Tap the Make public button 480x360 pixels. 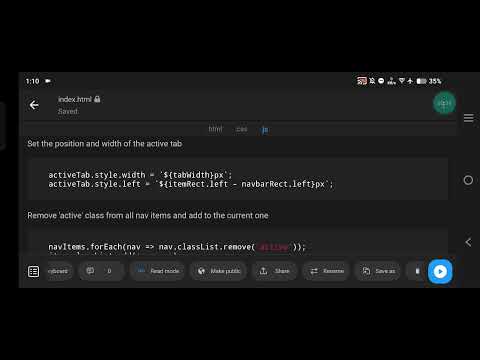pyautogui.click(x=219, y=271)
